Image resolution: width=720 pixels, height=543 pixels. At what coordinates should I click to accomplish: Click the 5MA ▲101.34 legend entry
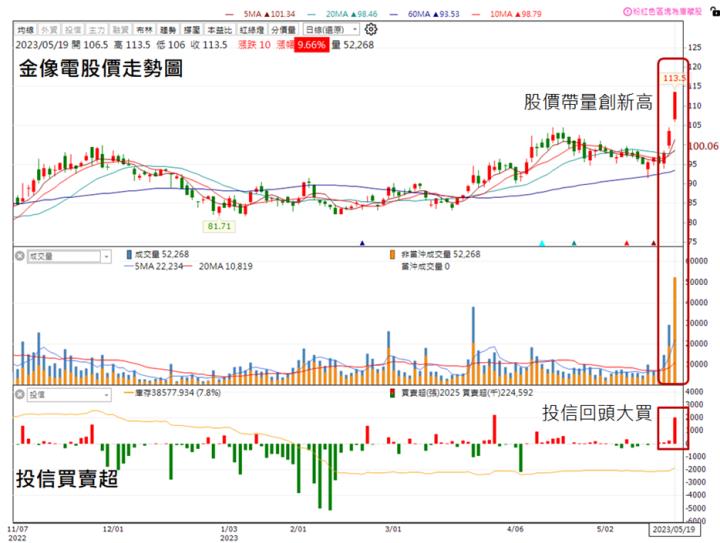261,14
